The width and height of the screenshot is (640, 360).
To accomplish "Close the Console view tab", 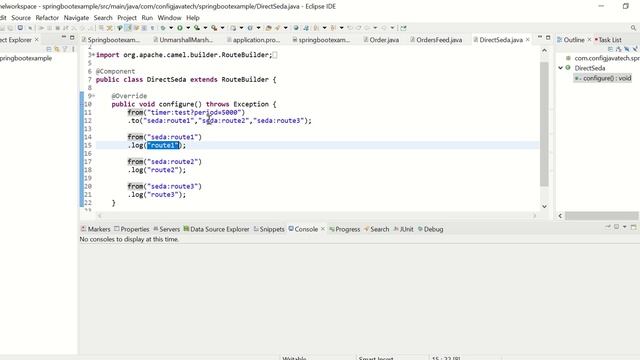I will tap(322, 229).
